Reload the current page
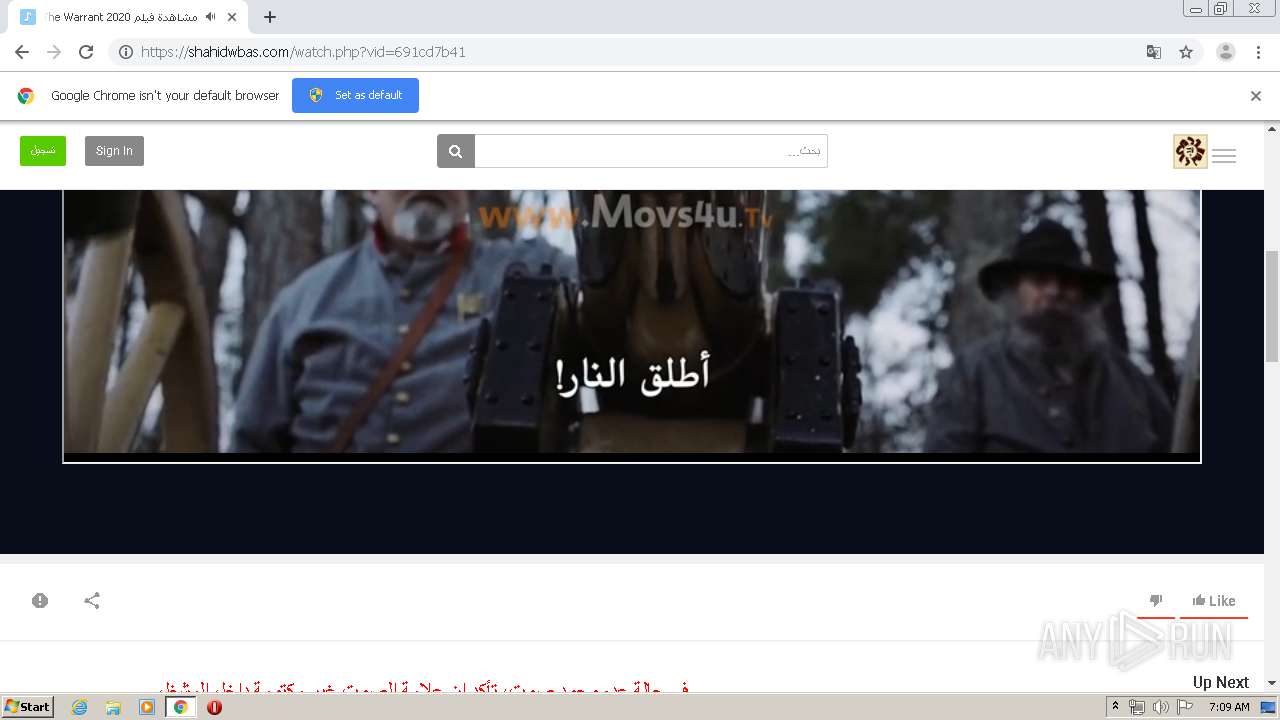 86,52
